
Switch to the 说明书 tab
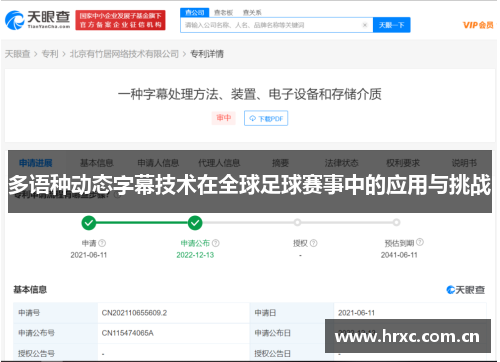(x=464, y=163)
